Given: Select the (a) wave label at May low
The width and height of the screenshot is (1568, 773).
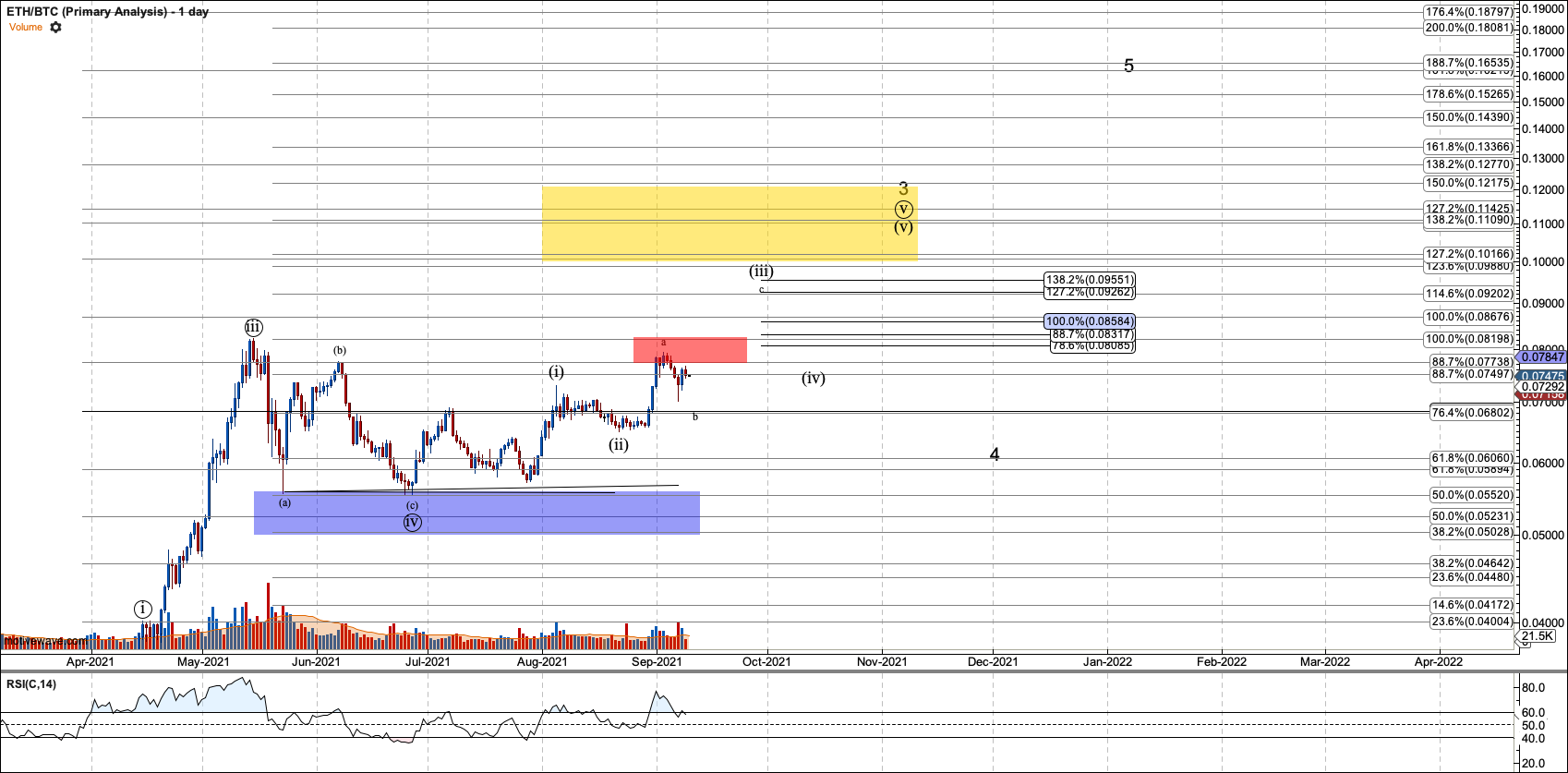Looking at the screenshot, I should (x=284, y=502).
